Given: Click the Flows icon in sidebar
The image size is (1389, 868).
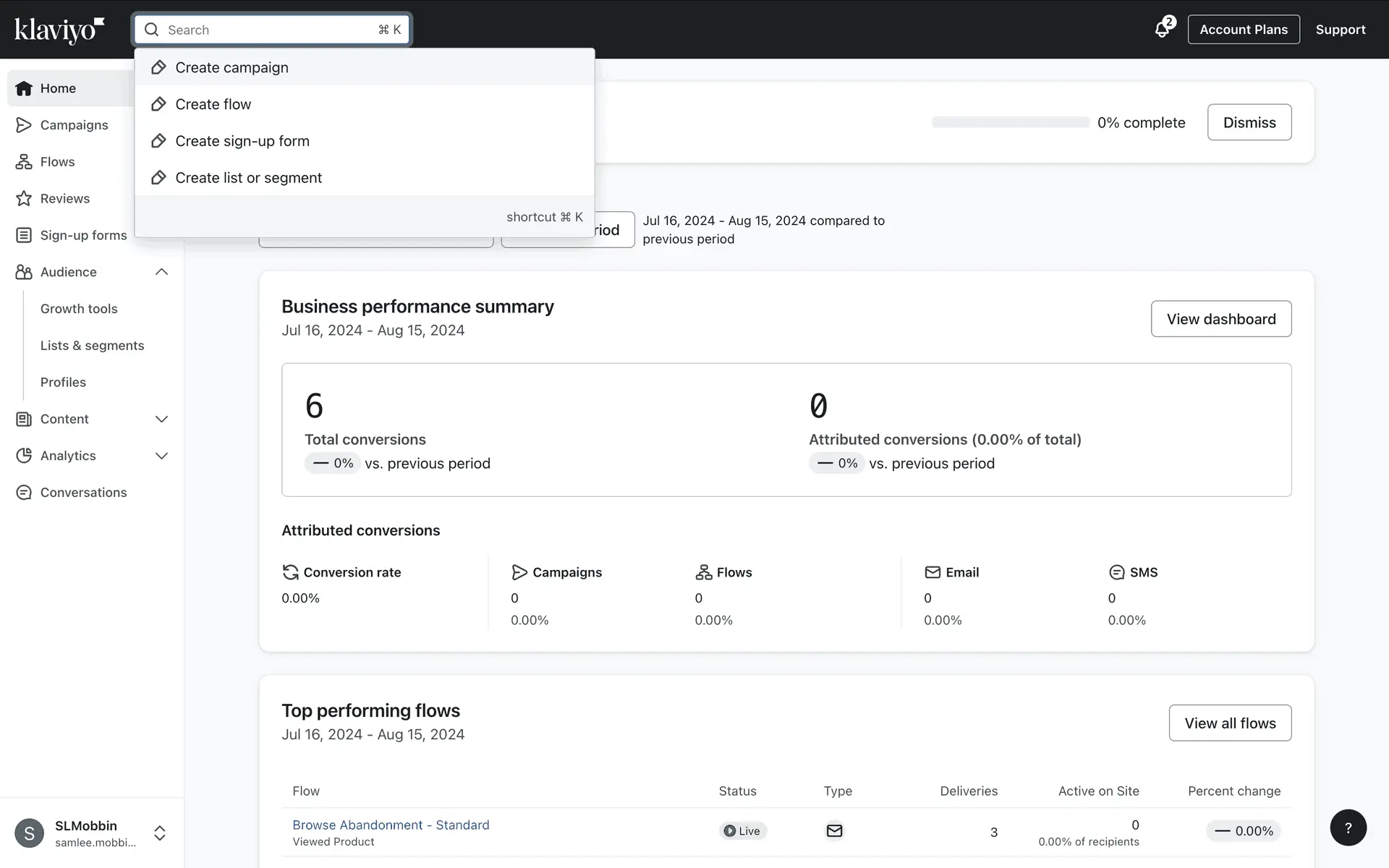Looking at the screenshot, I should pyautogui.click(x=24, y=162).
